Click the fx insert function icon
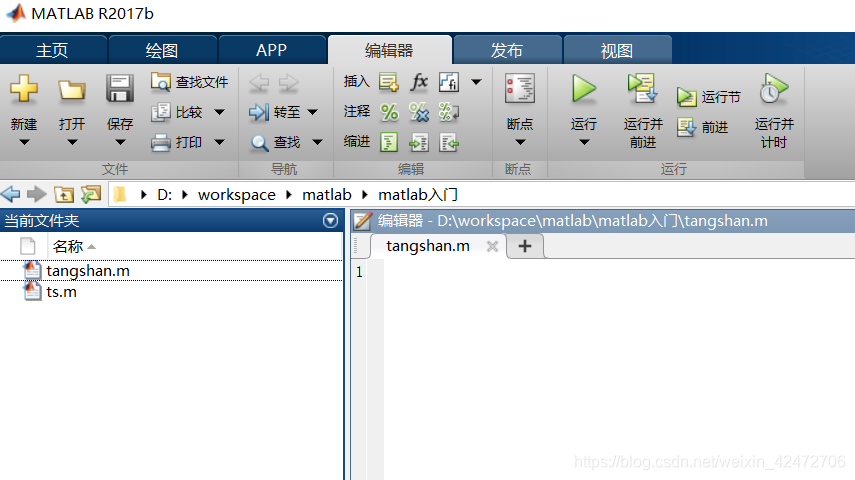 tap(419, 82)
